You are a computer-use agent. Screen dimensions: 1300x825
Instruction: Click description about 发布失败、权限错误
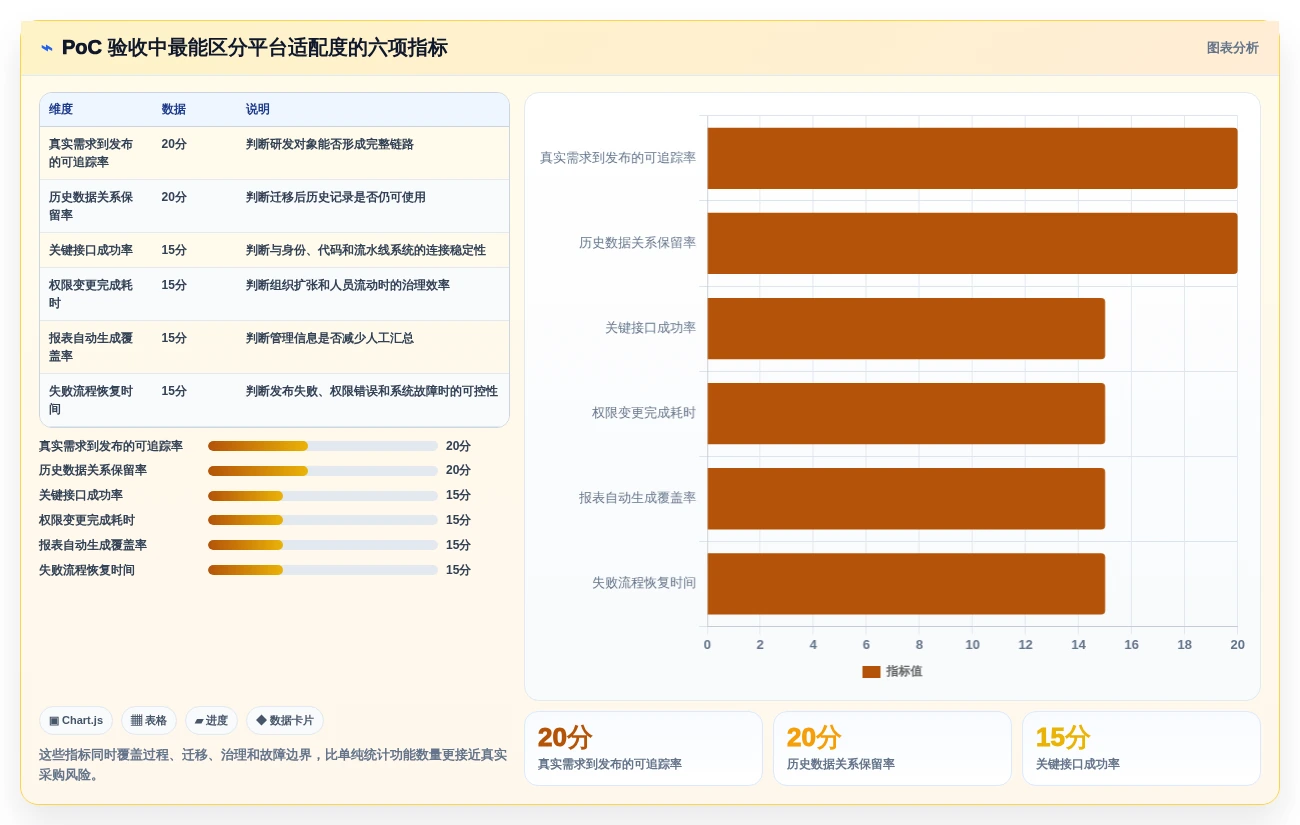click(x=372, y=391)
